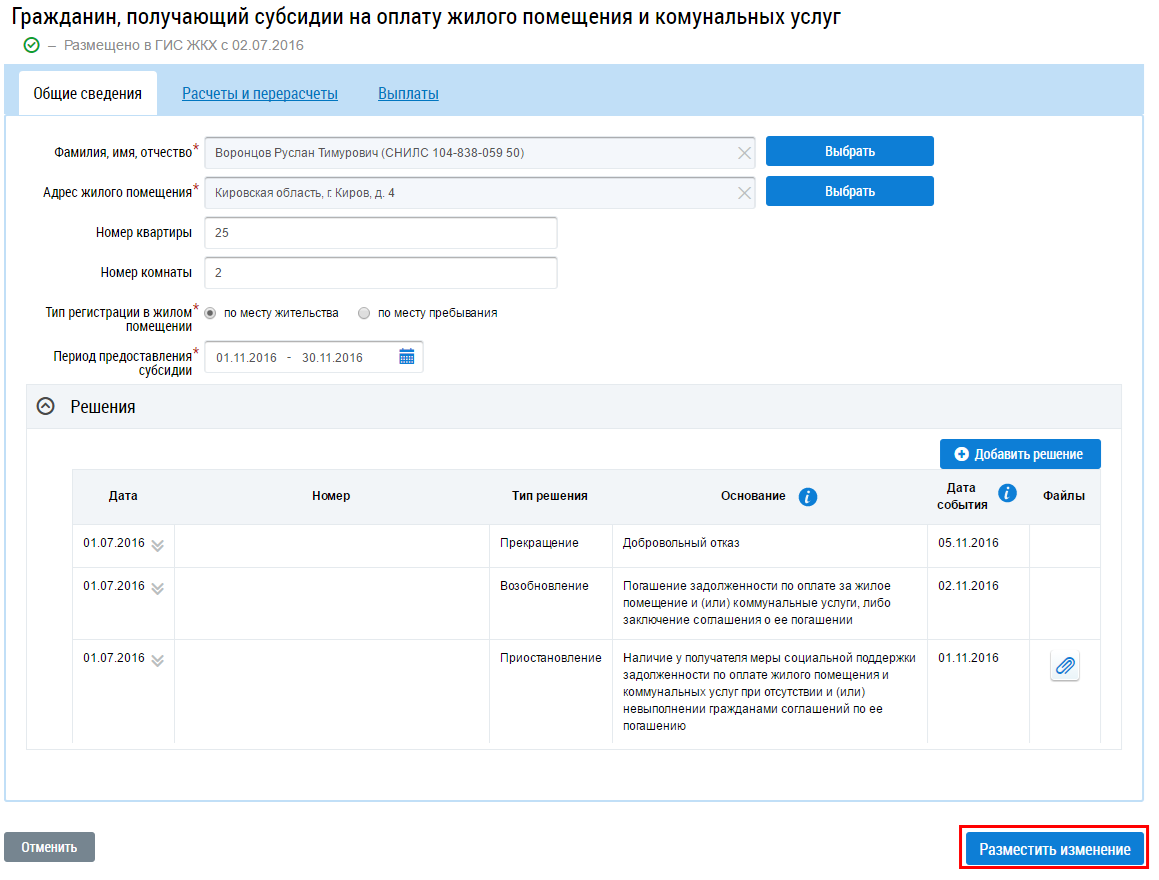
Task: Click info icon next to Дата события
Action: 1008,492
